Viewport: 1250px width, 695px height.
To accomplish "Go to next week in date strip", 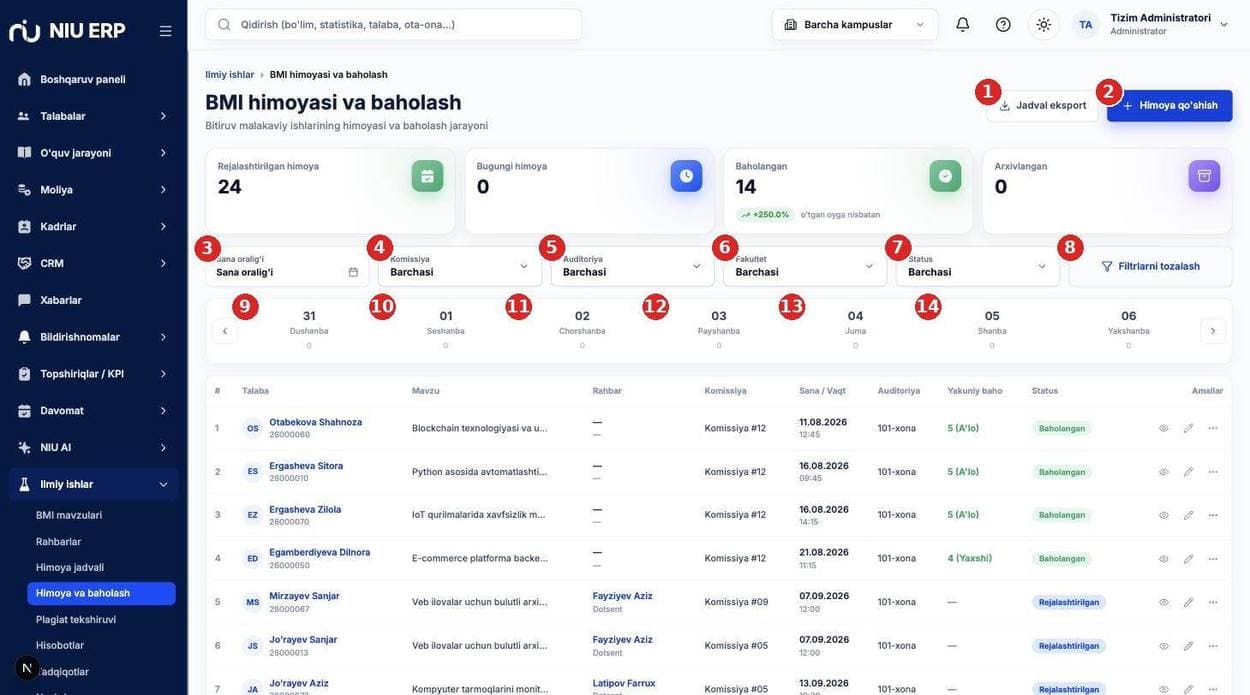I will coord(1213,331).
